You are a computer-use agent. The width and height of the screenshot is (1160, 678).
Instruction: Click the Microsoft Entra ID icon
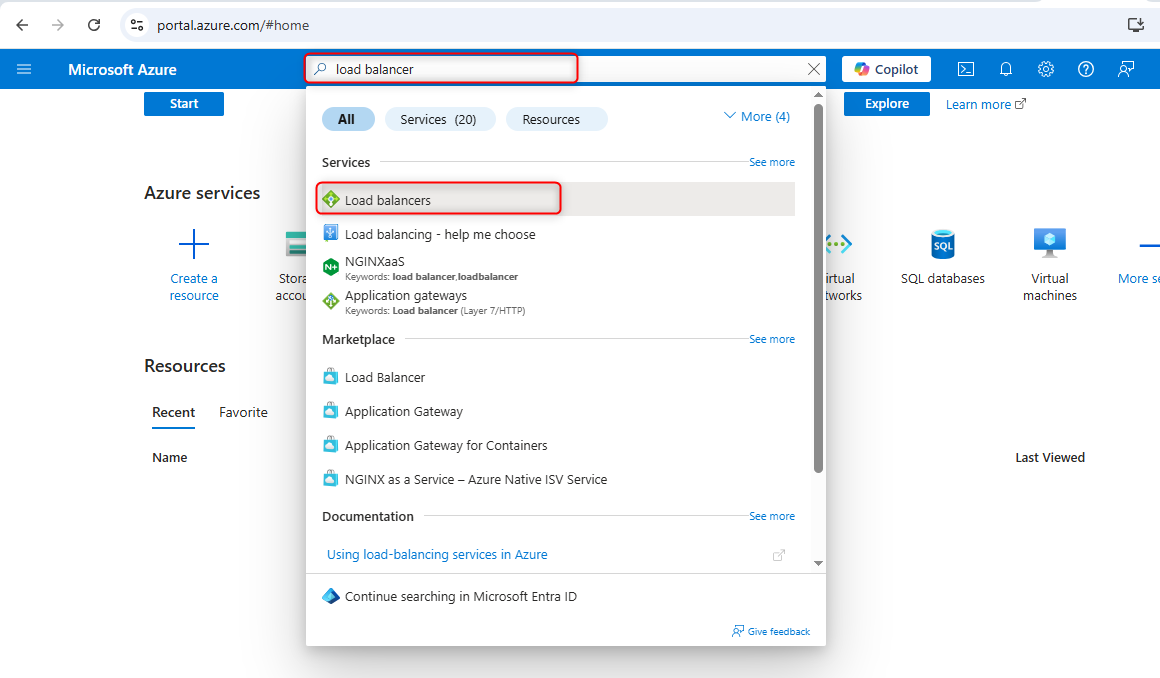click(331, 596)
